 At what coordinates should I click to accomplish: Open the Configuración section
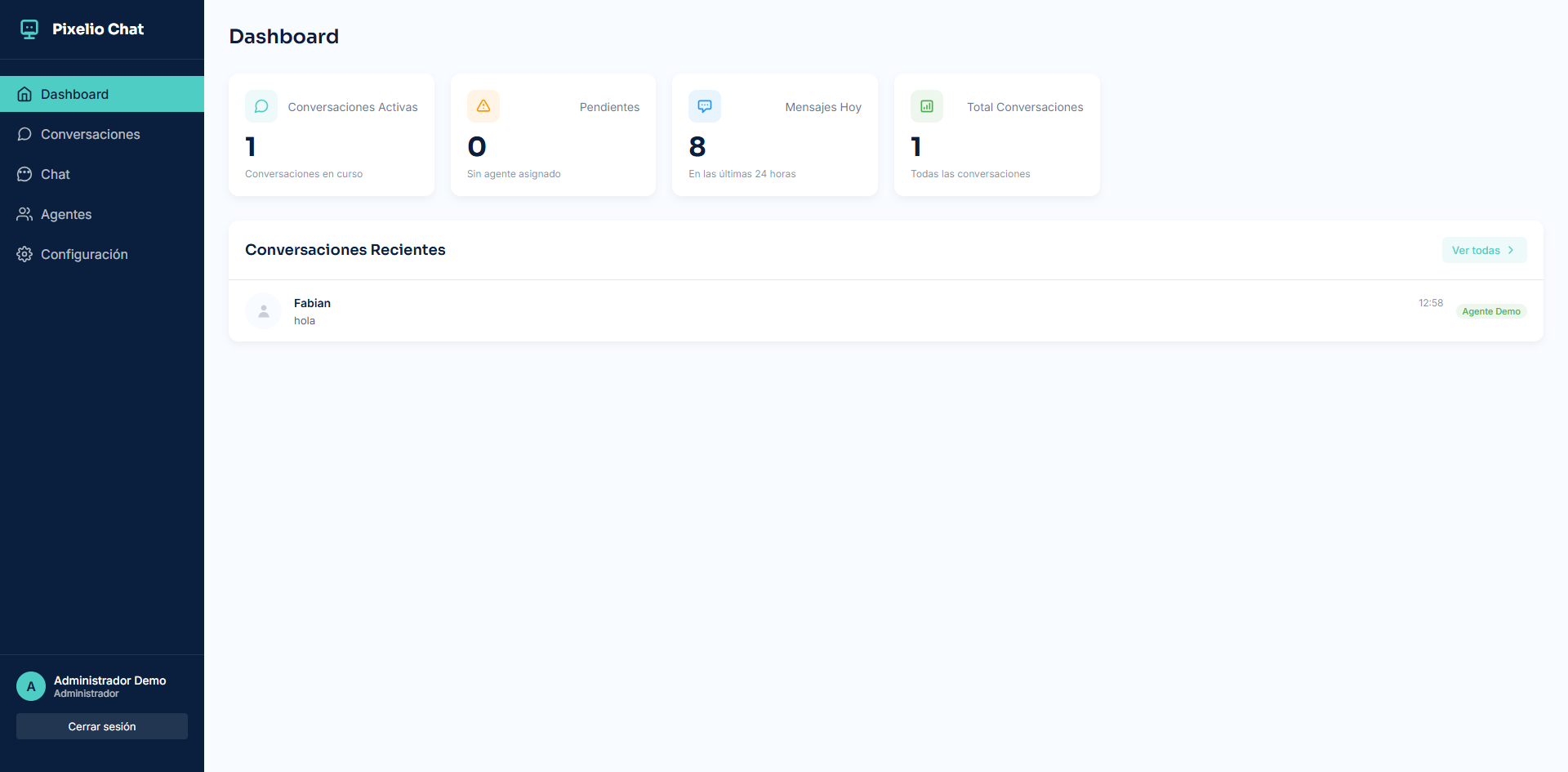(x=102, y=254)
